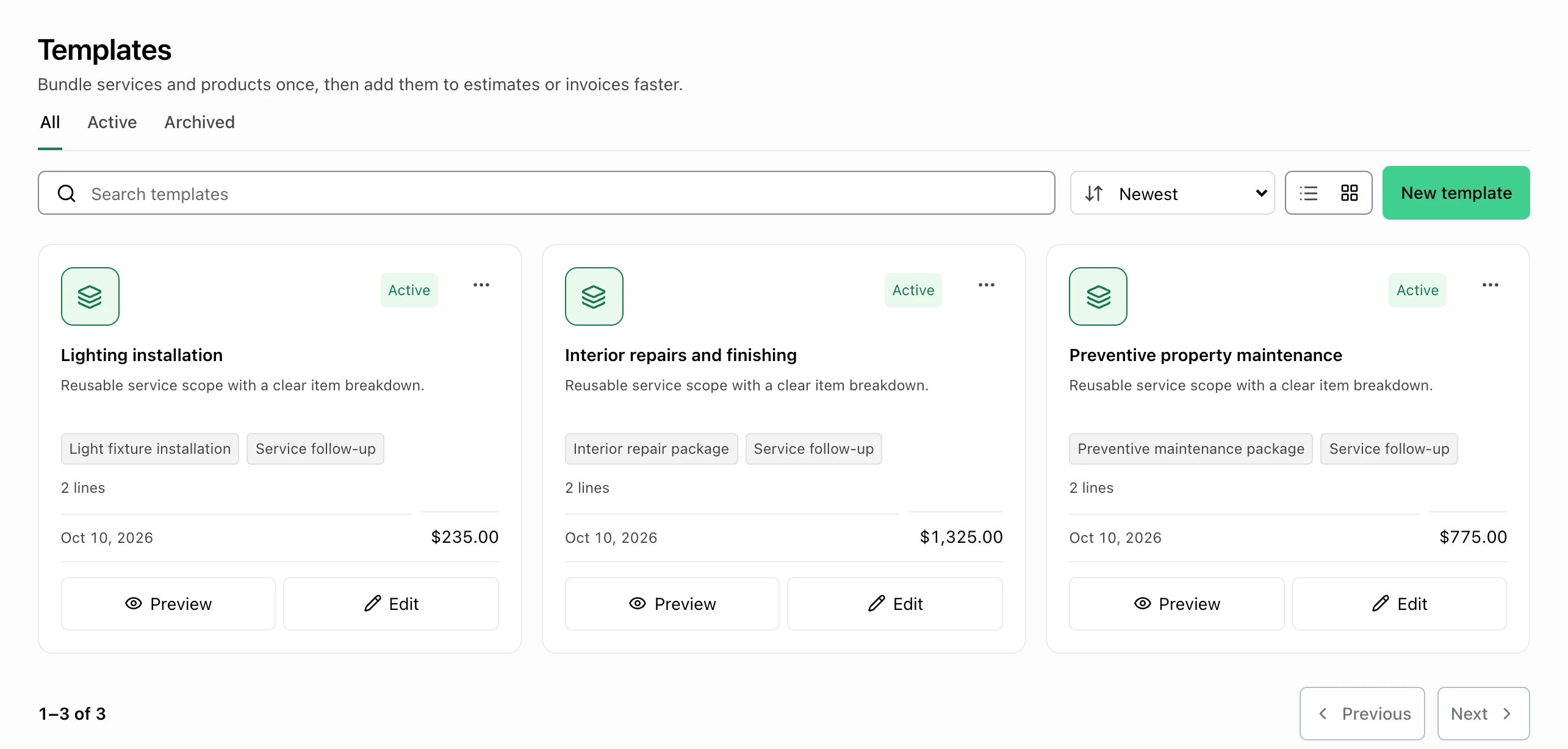Click Service follow-up tag on Lighting card
The width and height of the screenshot is (1568, 749).
315,449
